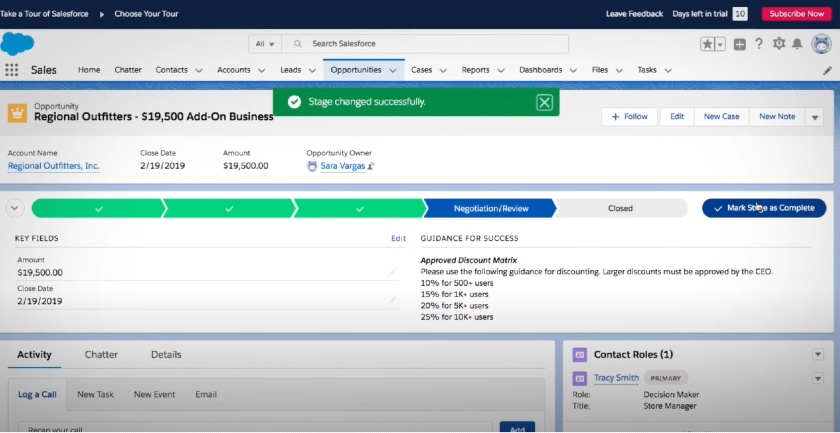Screen dimensions: 840x433
Task: Click the pencil icon to edit navigation
Action: [827, 70]
